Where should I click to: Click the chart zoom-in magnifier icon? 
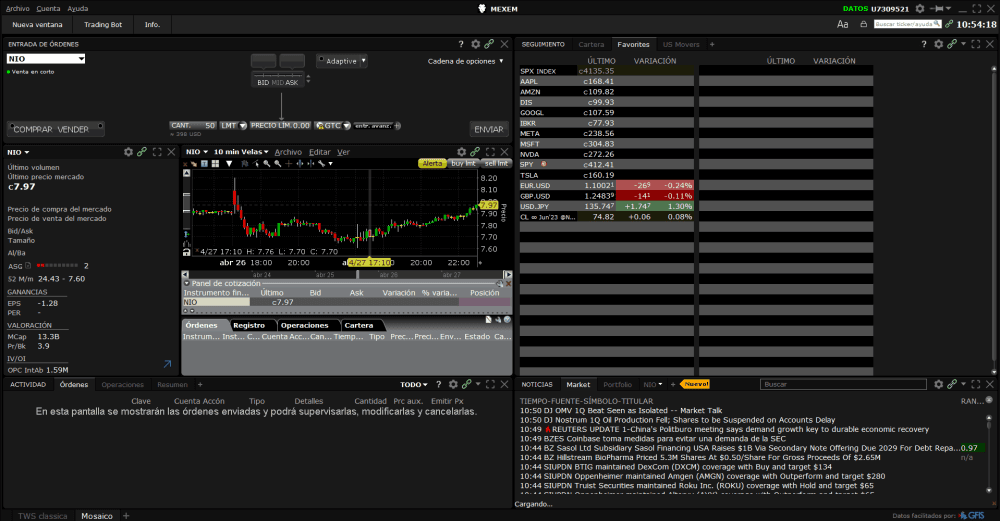267,164
